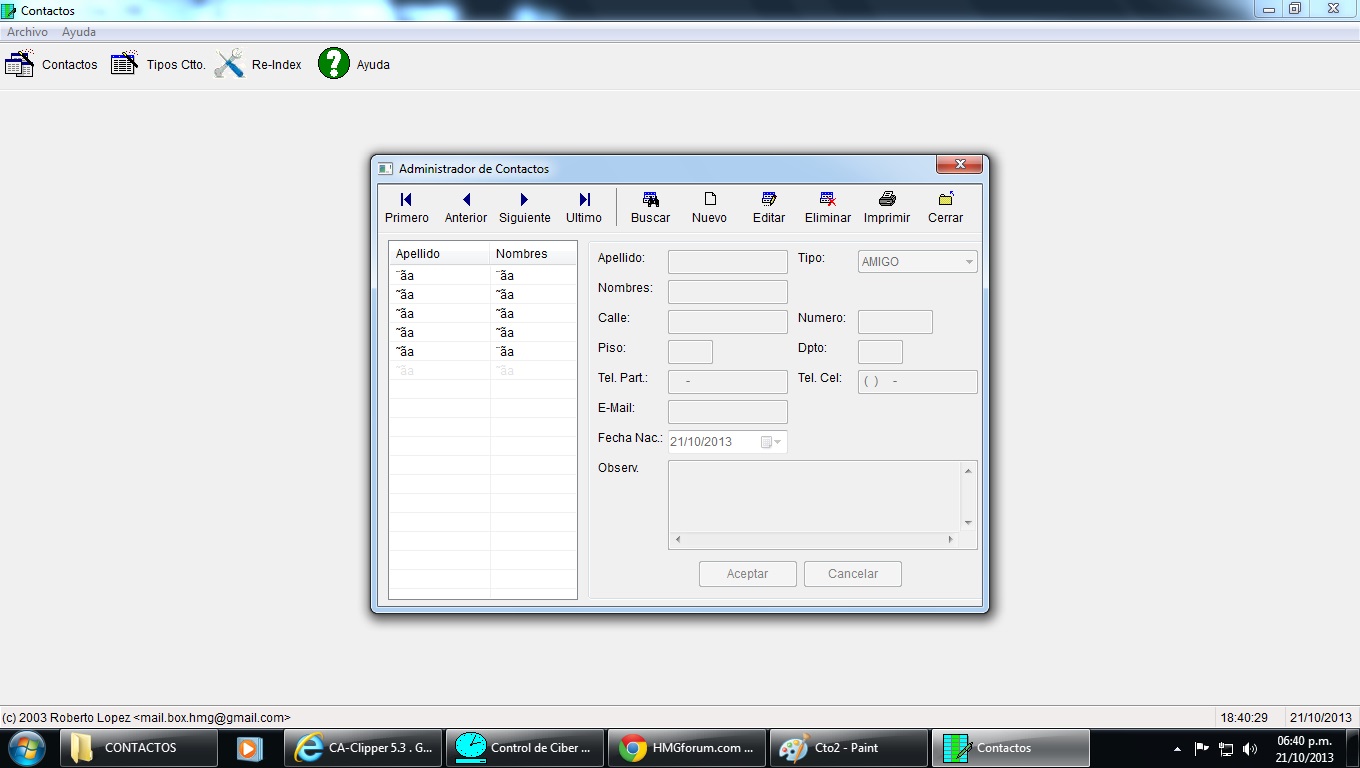Screen dimensions: 1360x768
Task: Click the Observ. scroll up arrow
Action: pyautogui.click(x=968, y=471)
